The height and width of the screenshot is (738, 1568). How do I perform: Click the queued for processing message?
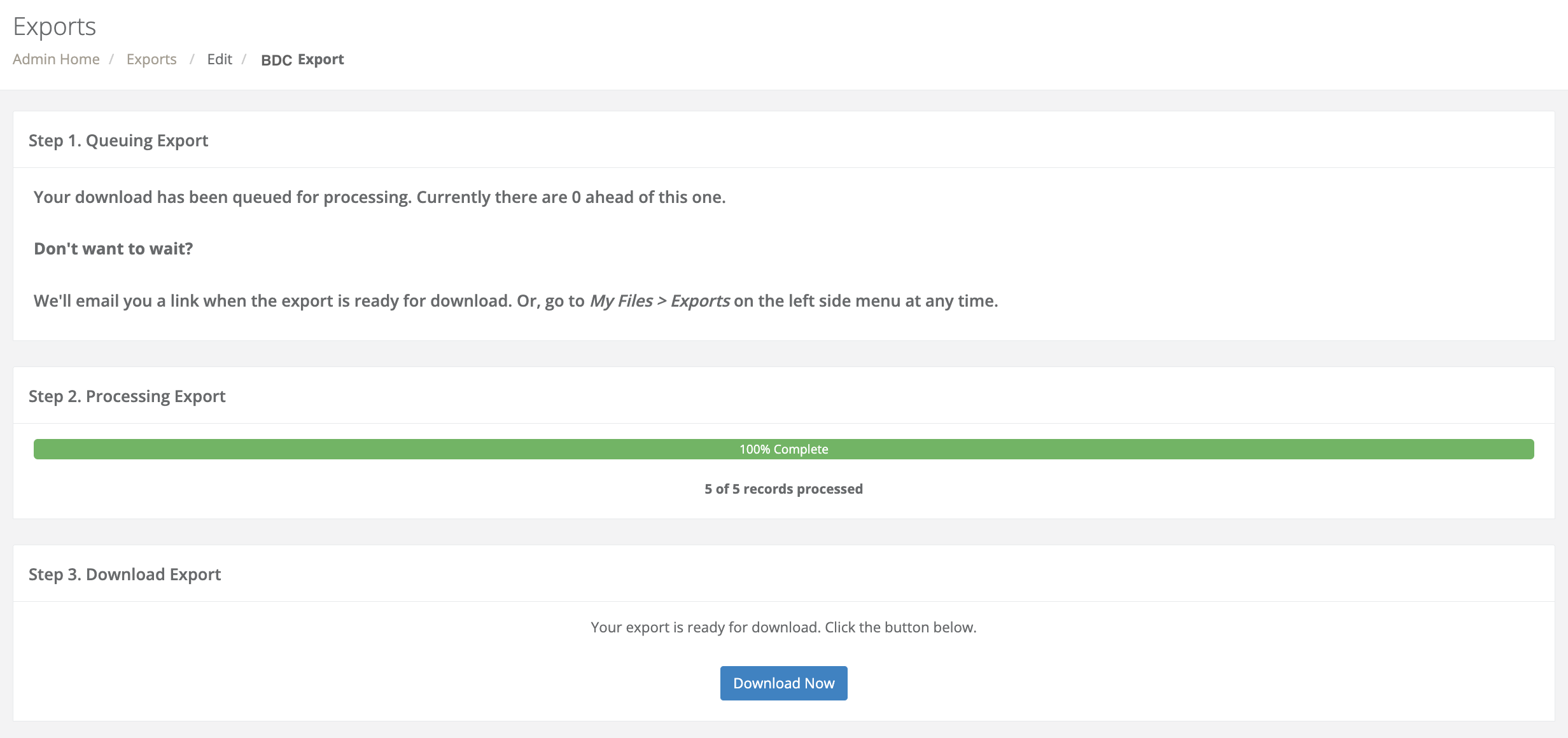(379, 197)
